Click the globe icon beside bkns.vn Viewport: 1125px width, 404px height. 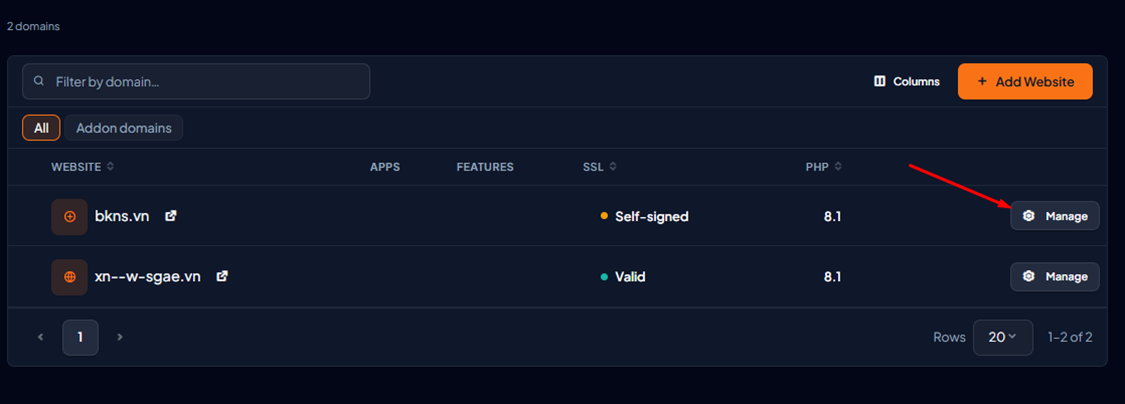pos(70,216)
